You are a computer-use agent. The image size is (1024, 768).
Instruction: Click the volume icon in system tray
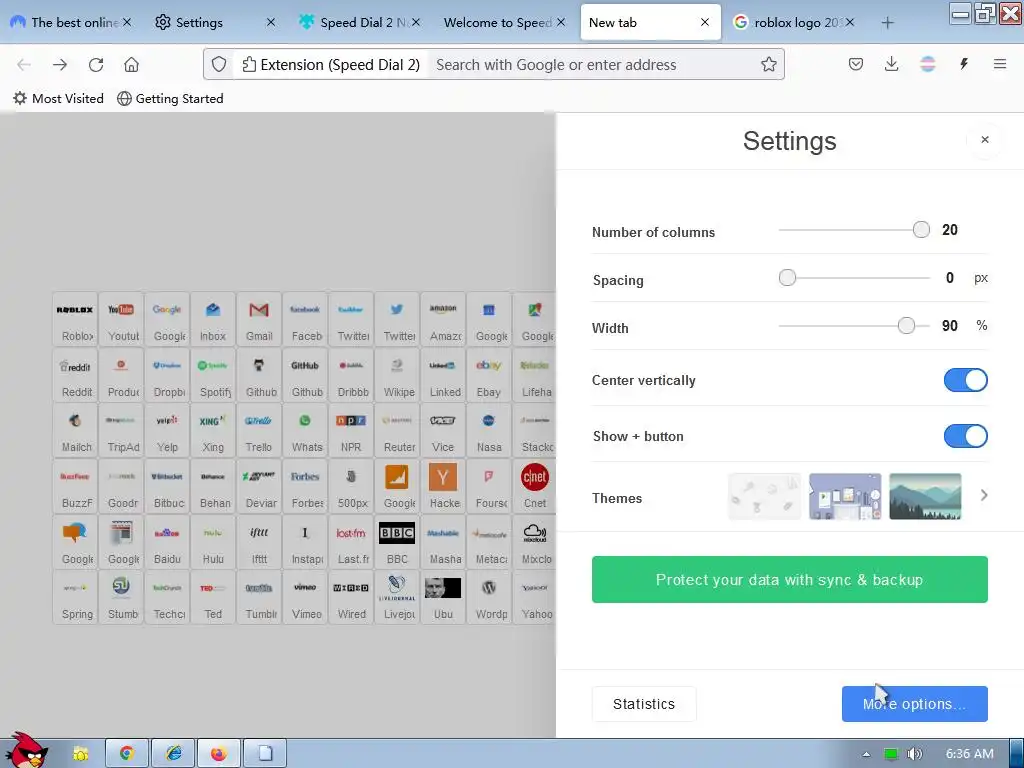(x=914, y=754)
